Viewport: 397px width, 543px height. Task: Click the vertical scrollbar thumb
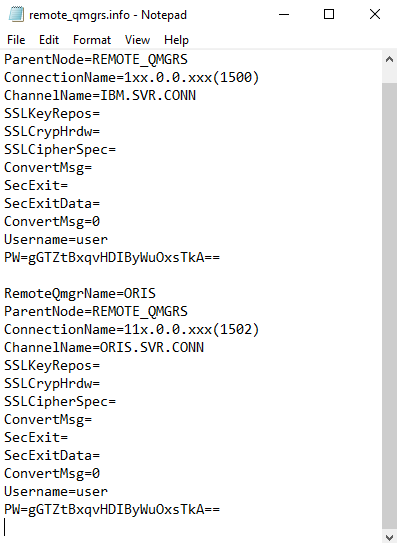[x=389, y=306]
